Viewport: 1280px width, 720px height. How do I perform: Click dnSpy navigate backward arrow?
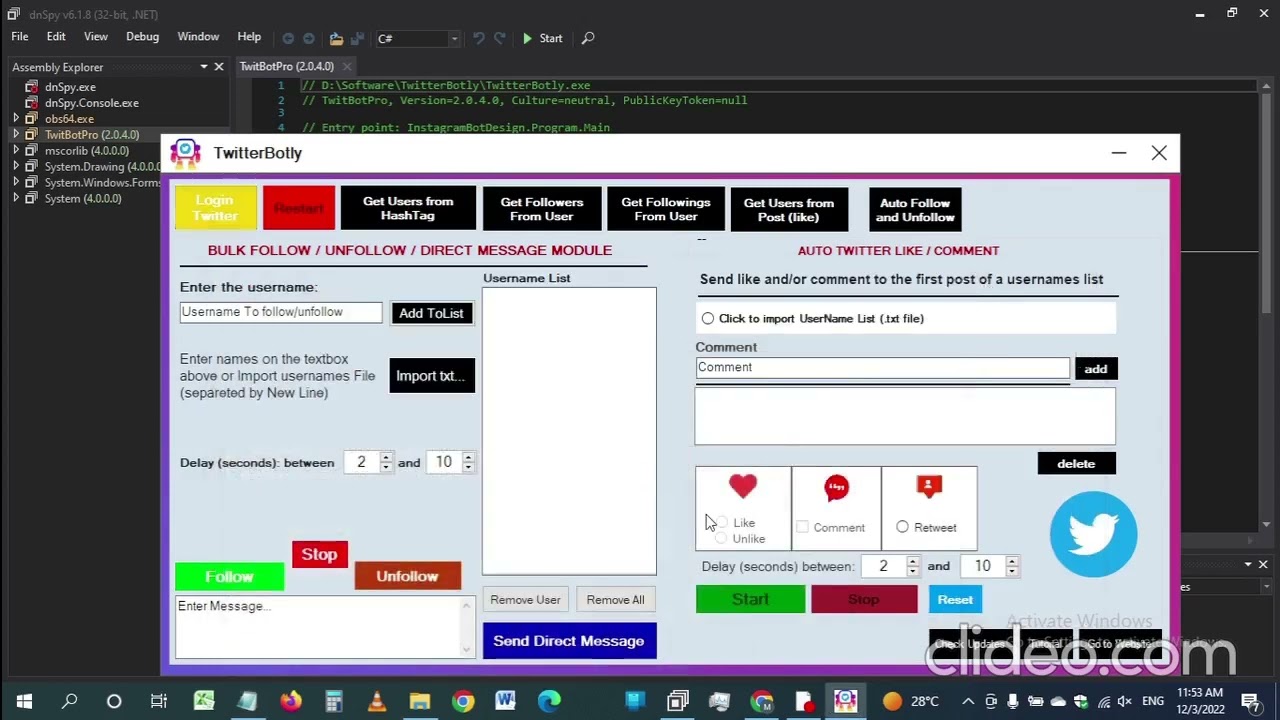tap(288, 38)
